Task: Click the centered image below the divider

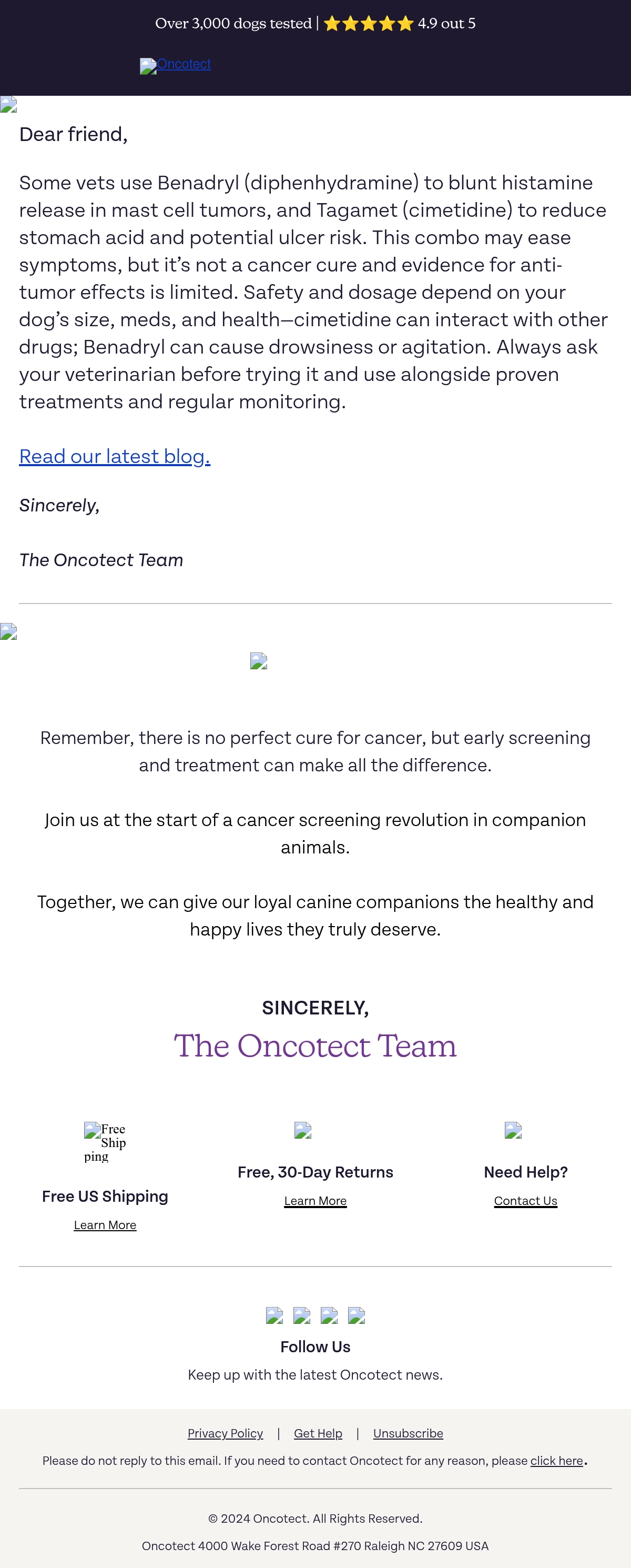Action: pyautogui.click(x=259, y=660)
